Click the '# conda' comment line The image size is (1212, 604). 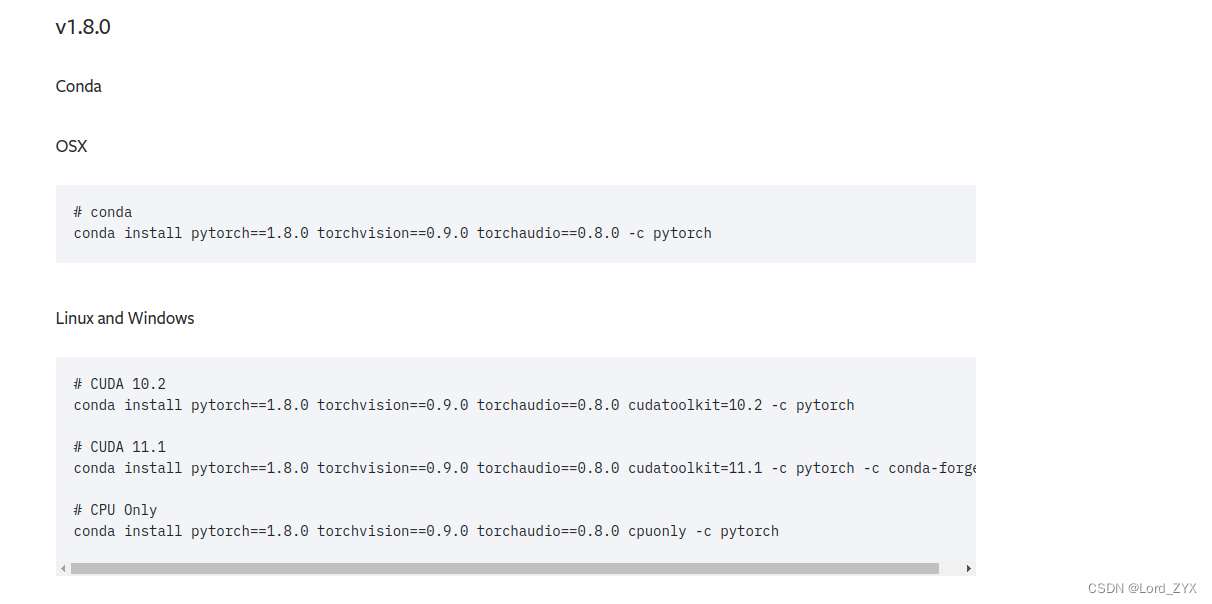click(x=103, y=212)
